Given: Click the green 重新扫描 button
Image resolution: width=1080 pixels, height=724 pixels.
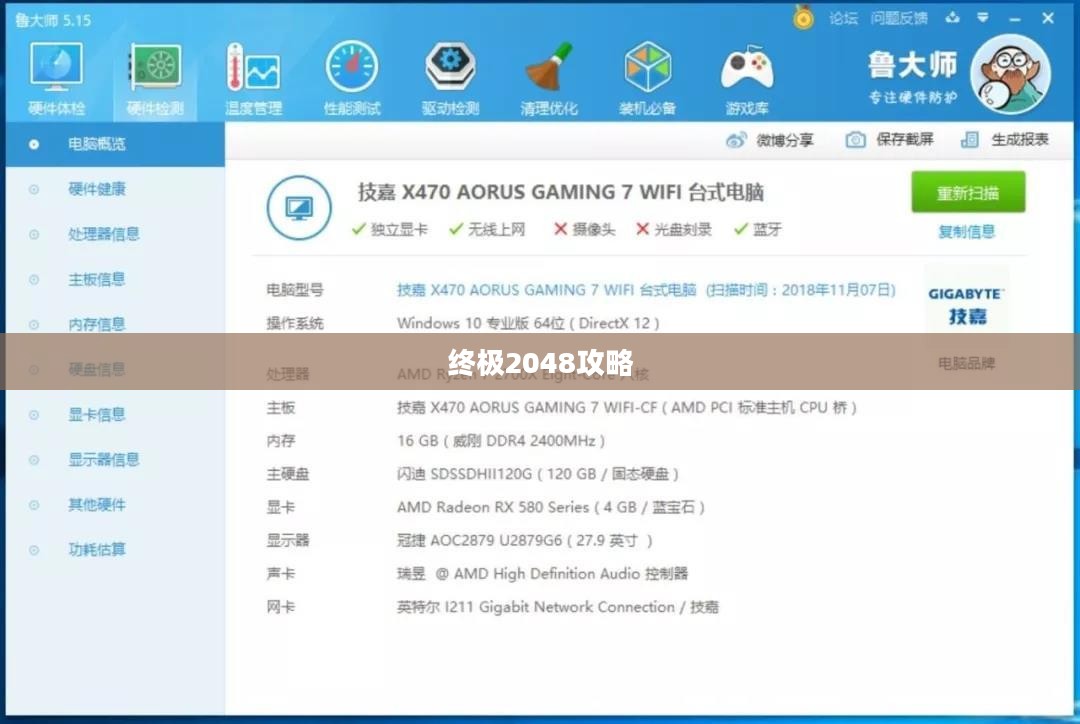Looking at the screenshot, I should click(x=968, y=192).
